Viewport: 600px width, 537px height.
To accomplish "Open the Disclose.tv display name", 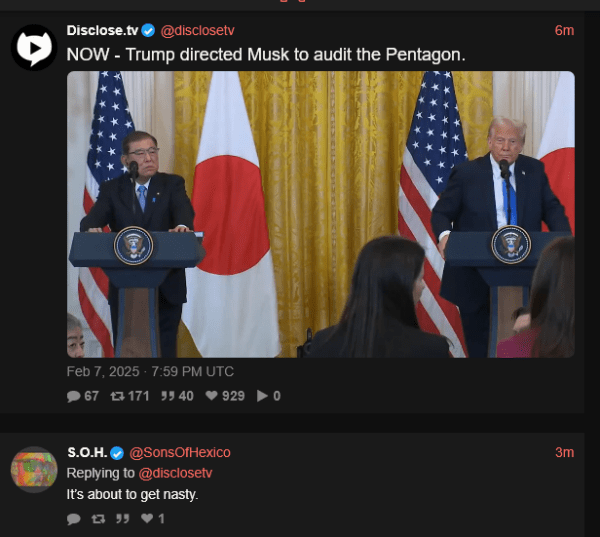I will click(x=102, y=30).
